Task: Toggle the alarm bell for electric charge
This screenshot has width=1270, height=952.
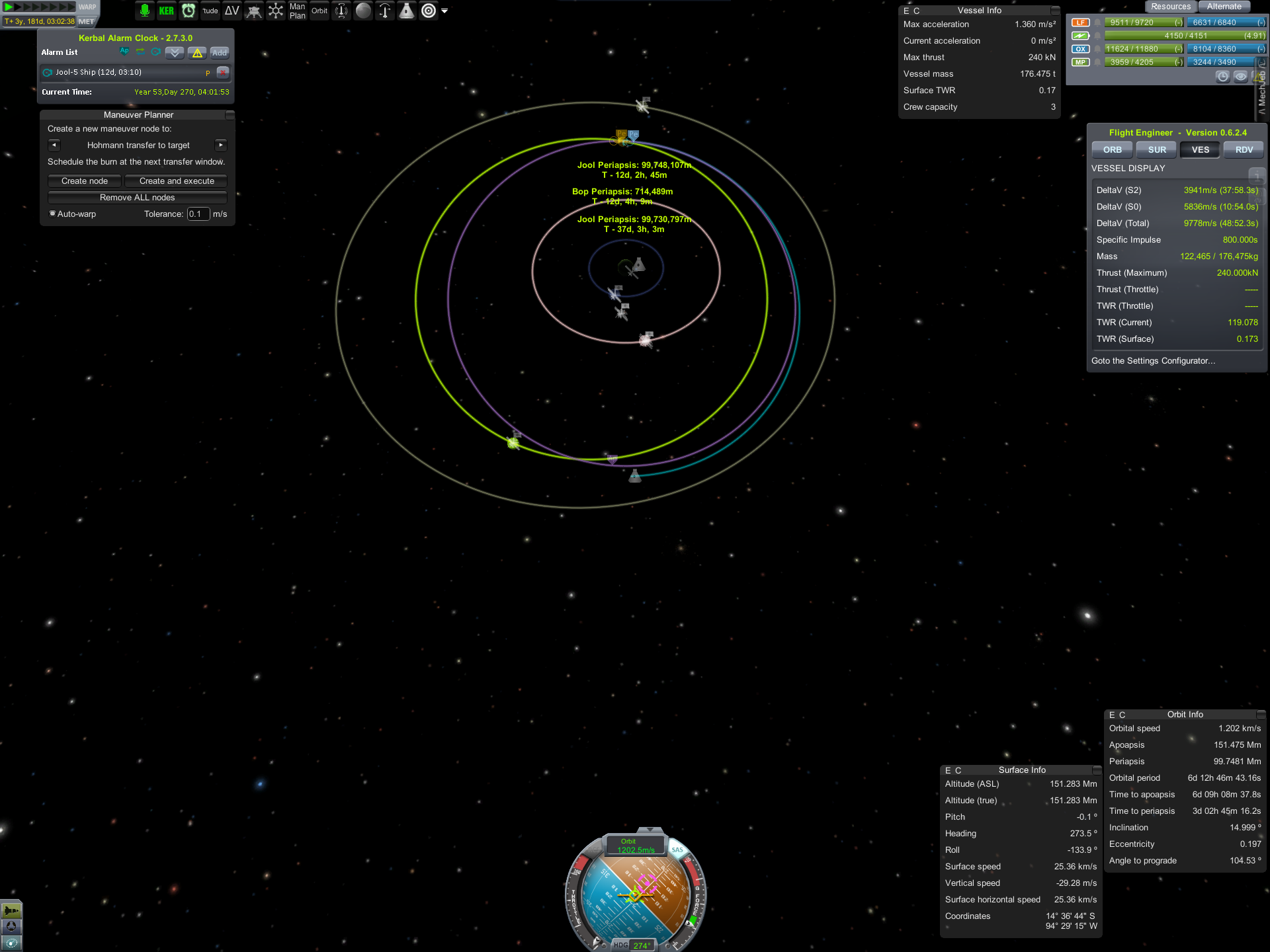Action: [1097, 36]
